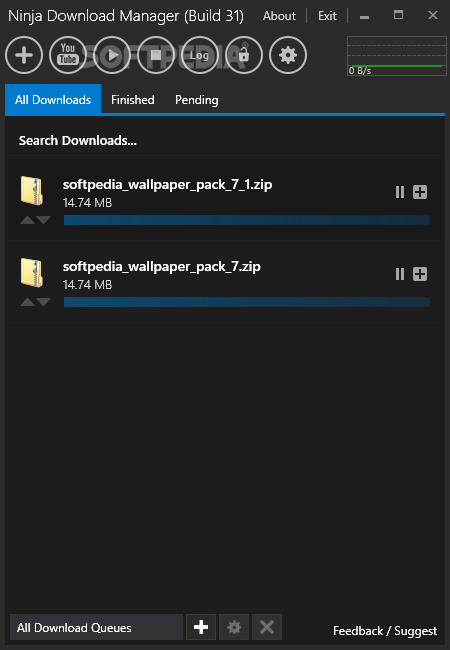Click the download speed graph
Viewport: 450px width, 650px height.
click(x=397, y=56)
